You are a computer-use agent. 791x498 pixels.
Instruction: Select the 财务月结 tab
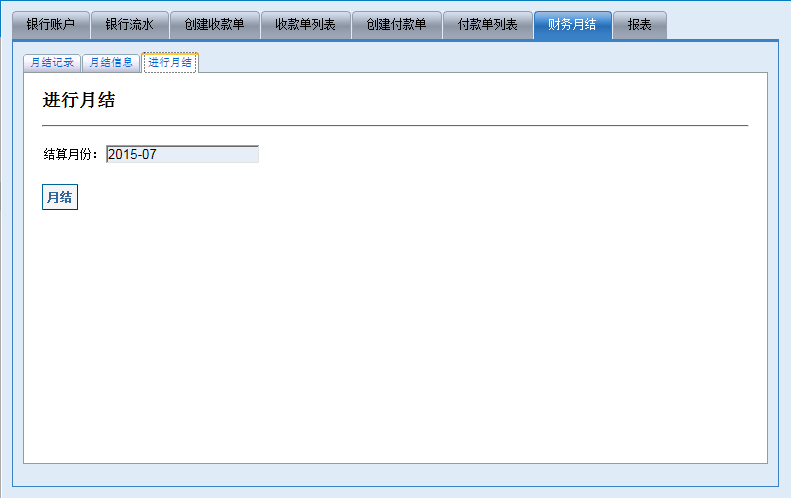point(573,25)
